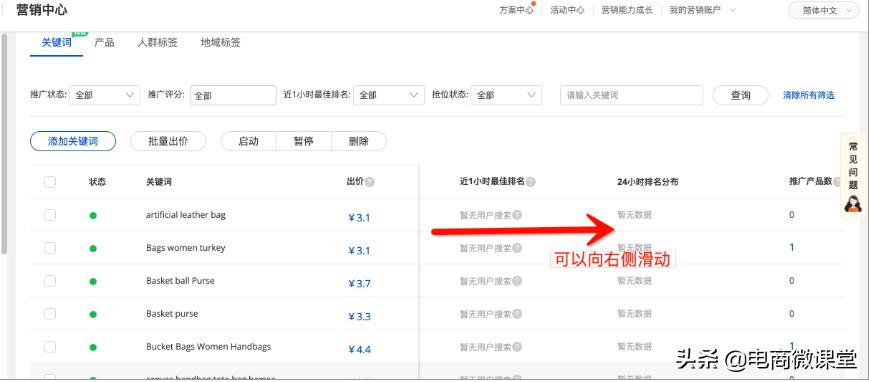
Task: Click green status dot for Basket ball Purse
Action: tap(93, 281)
